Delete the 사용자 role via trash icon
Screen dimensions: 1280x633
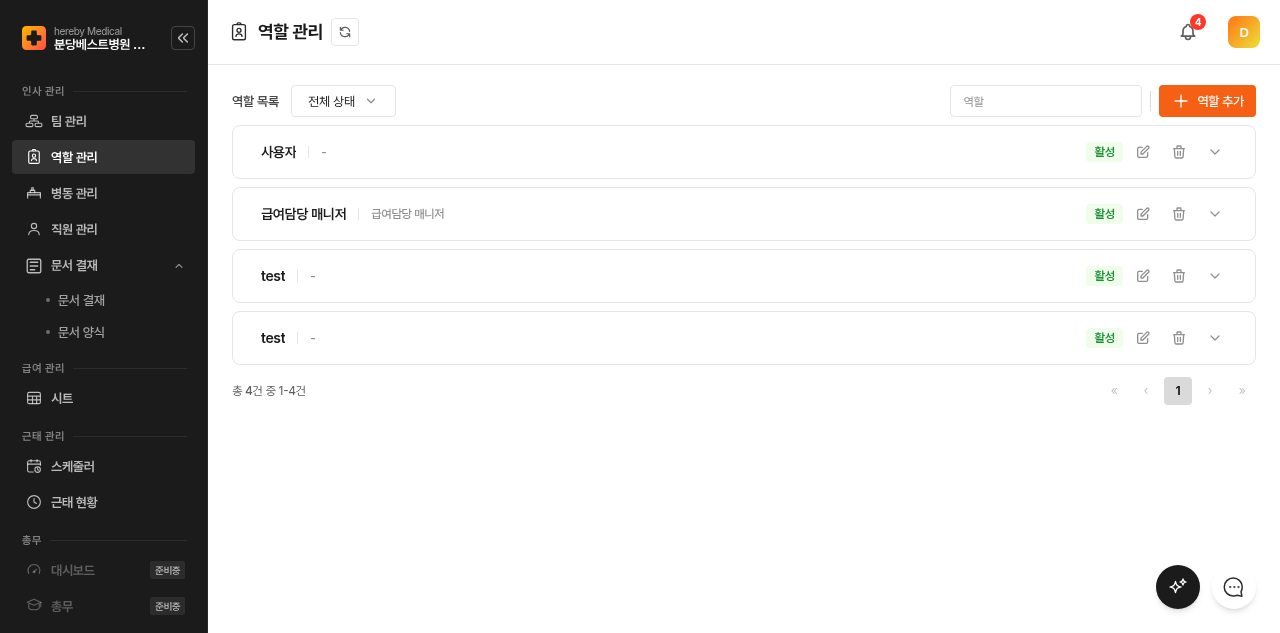click(x=1179, y=152)
